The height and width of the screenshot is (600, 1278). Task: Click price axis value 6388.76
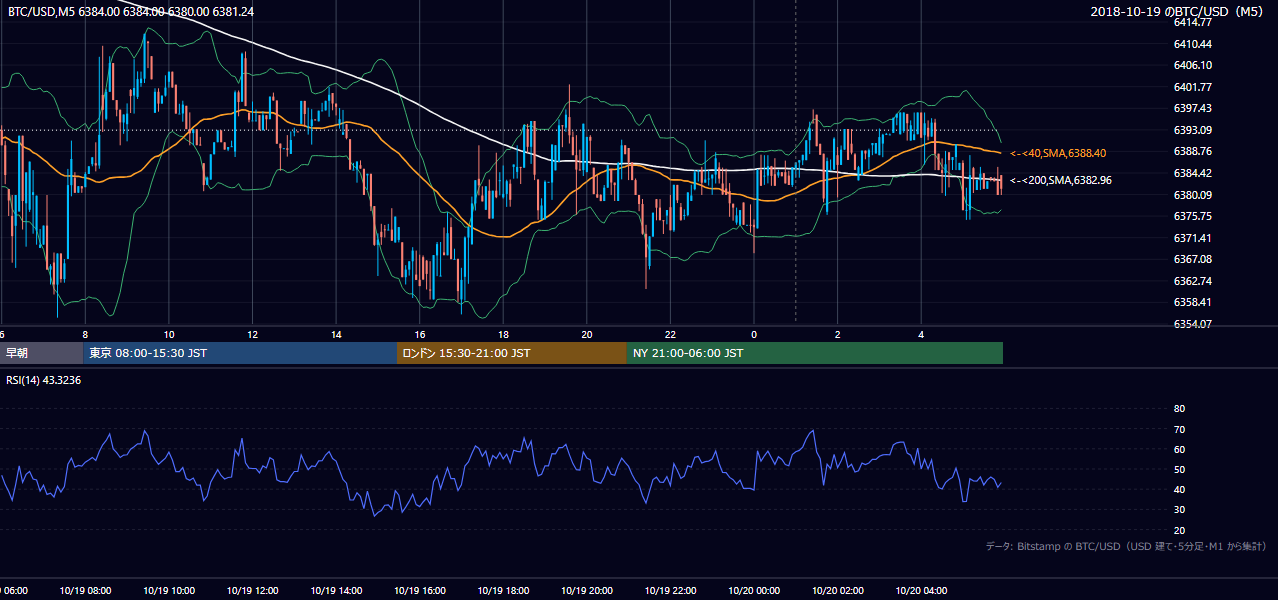pyautogui.click(x=1192, y=151)
